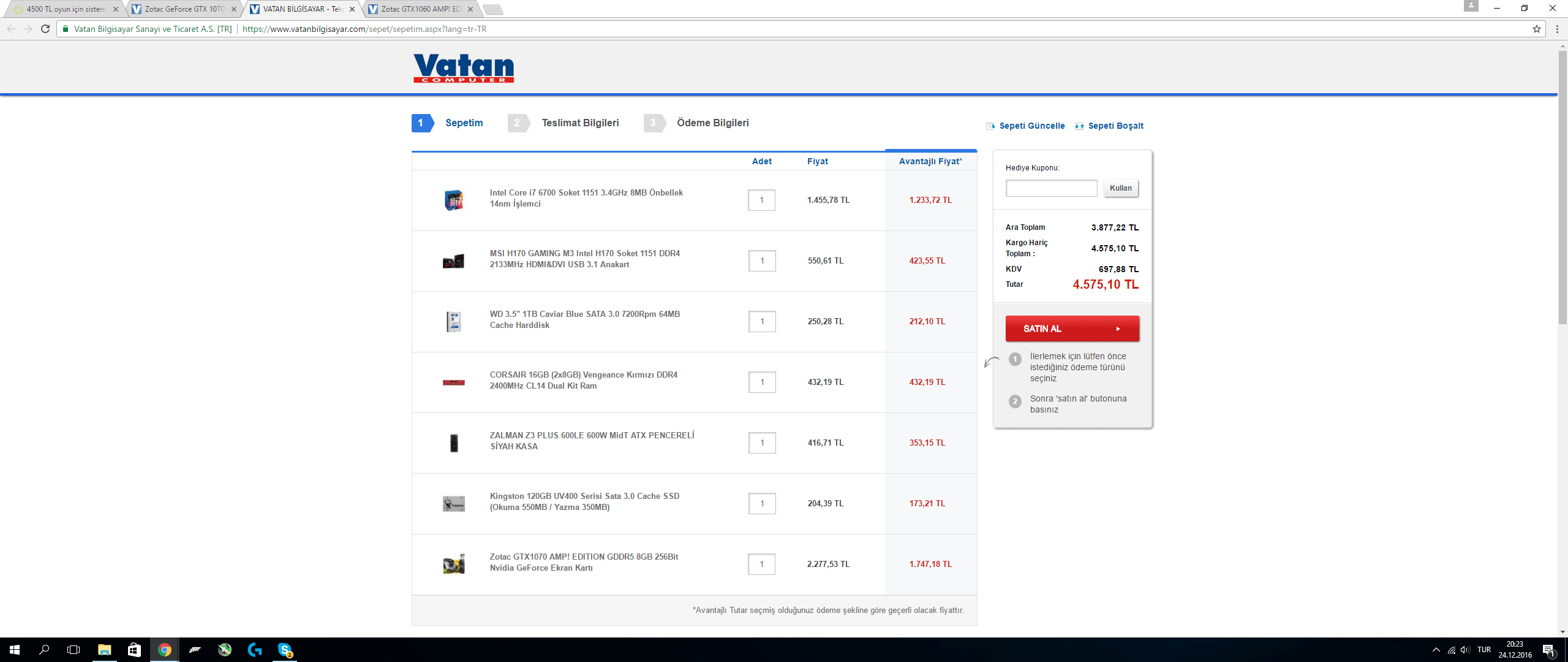1568x662 pixels.
Task: Open File Explorer from the taskbar
Action: point(104,650)
